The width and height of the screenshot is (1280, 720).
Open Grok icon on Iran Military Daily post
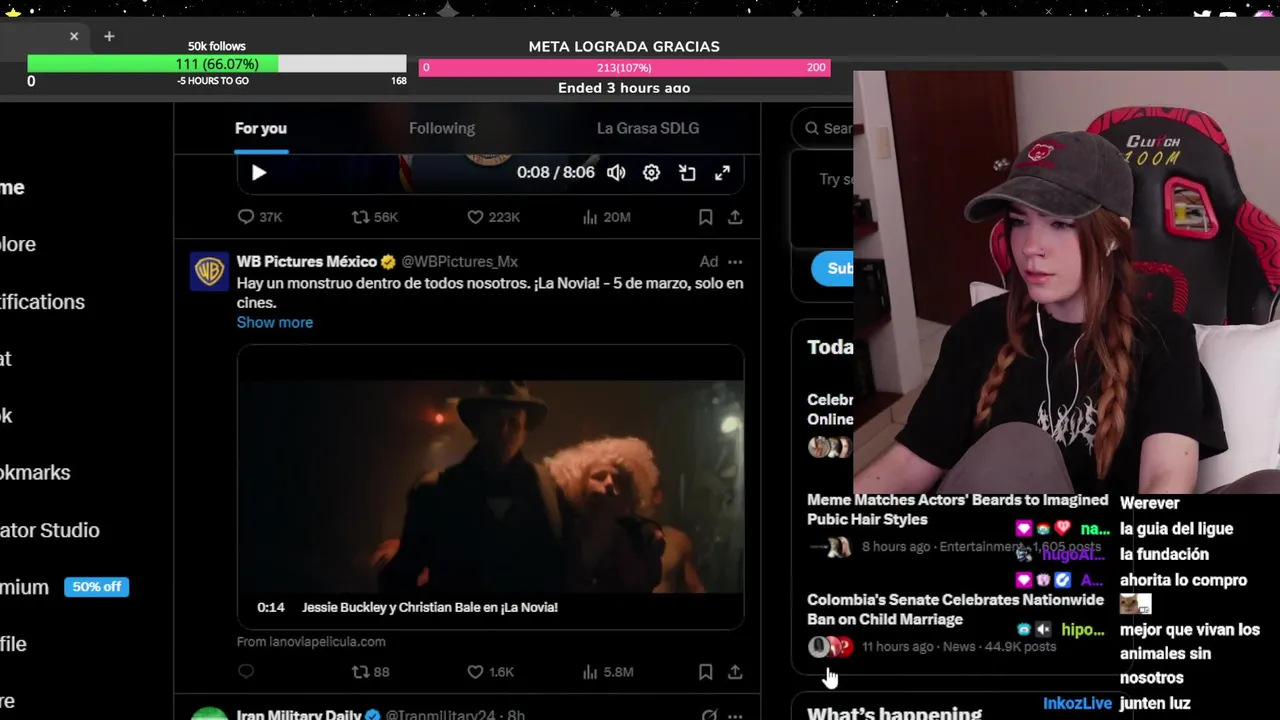click(709, 715)
